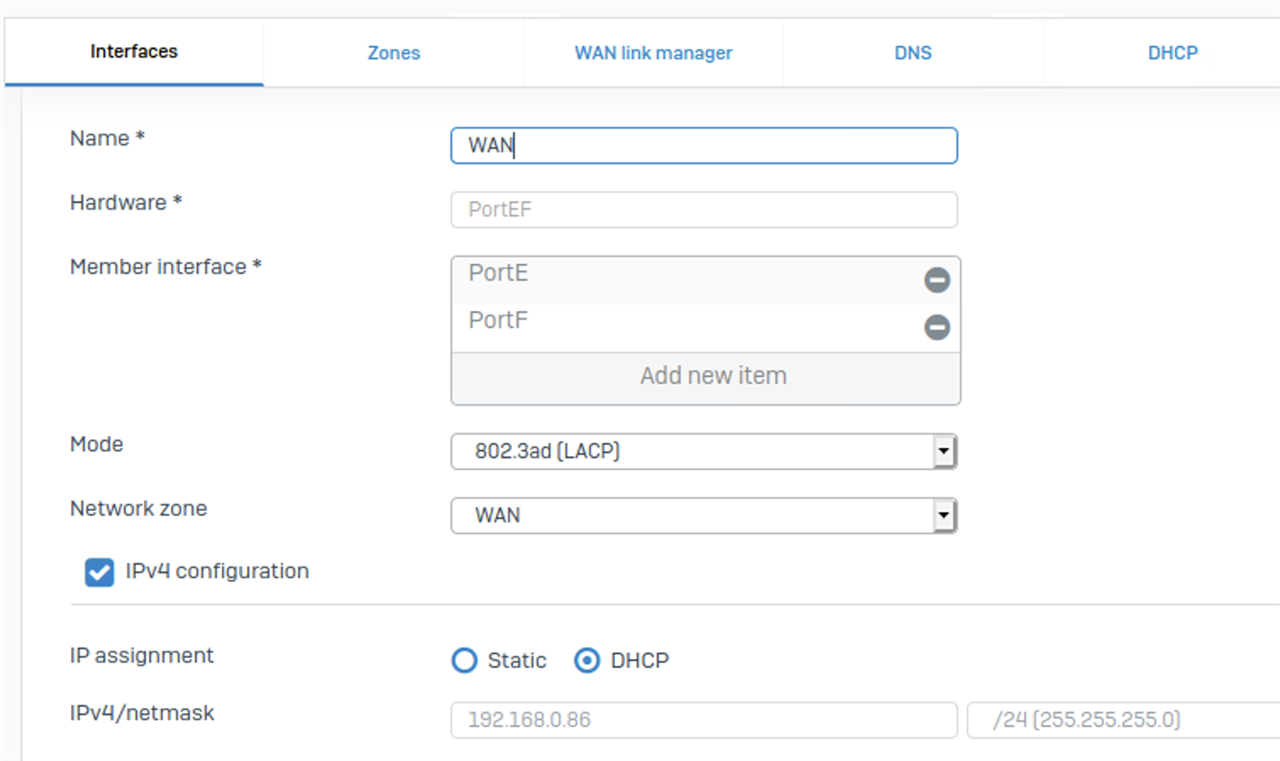
Task: Click the IPv4 address field 192.168.0.86
Action: point(704,720)
